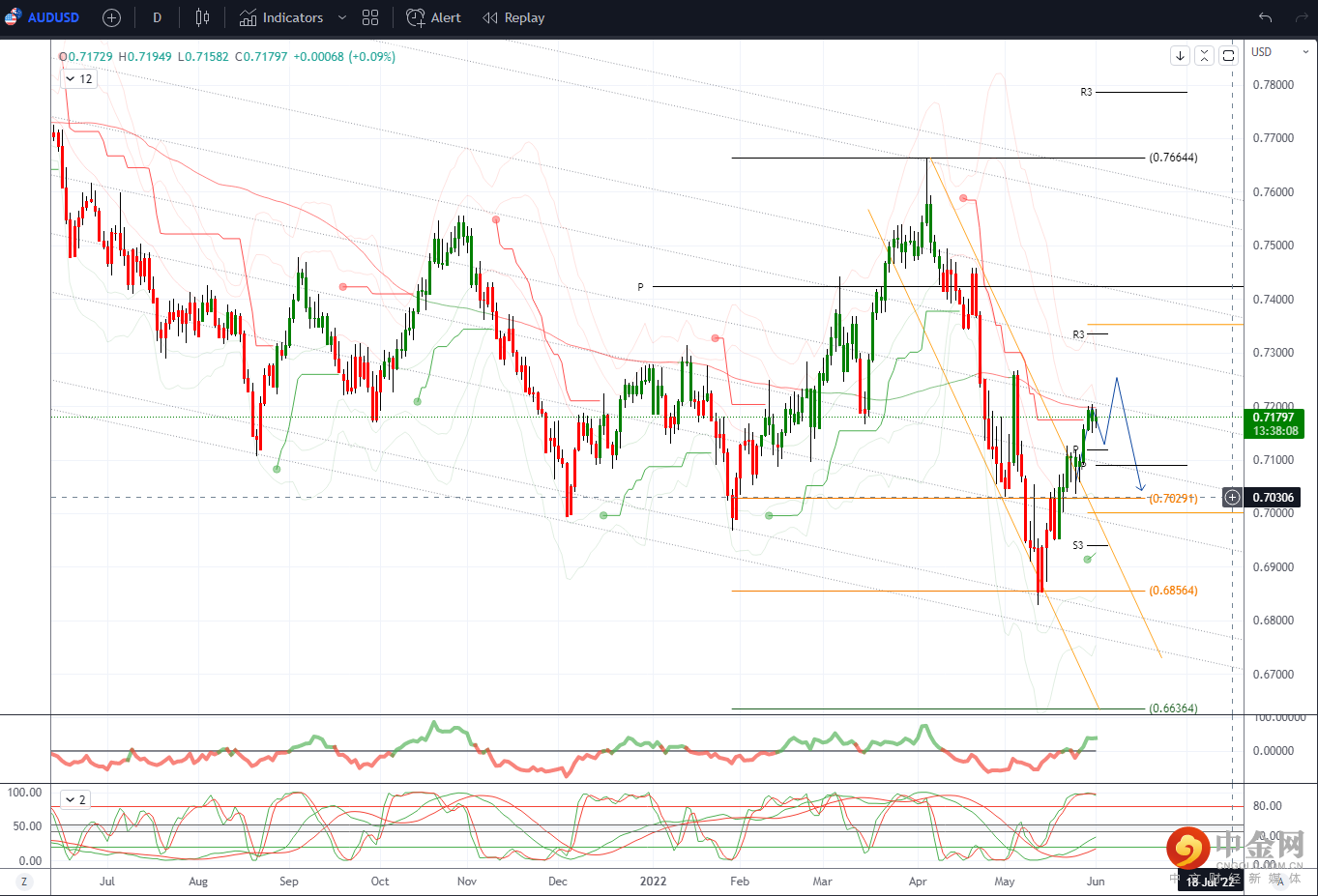Open the Indicators dialog
The height and width of the screenshot is (896, 1318).
[x=281, y=17]
